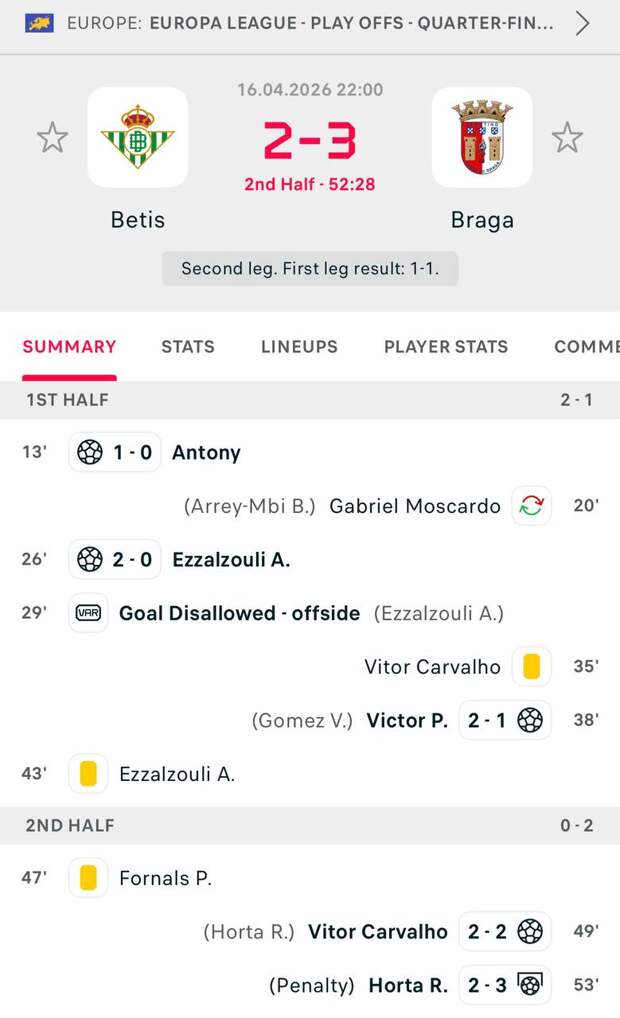The height and width of the screenshot is (1018, 620).
Task: Tap the Betis club crest logo
Action: [x=138, y=137]
